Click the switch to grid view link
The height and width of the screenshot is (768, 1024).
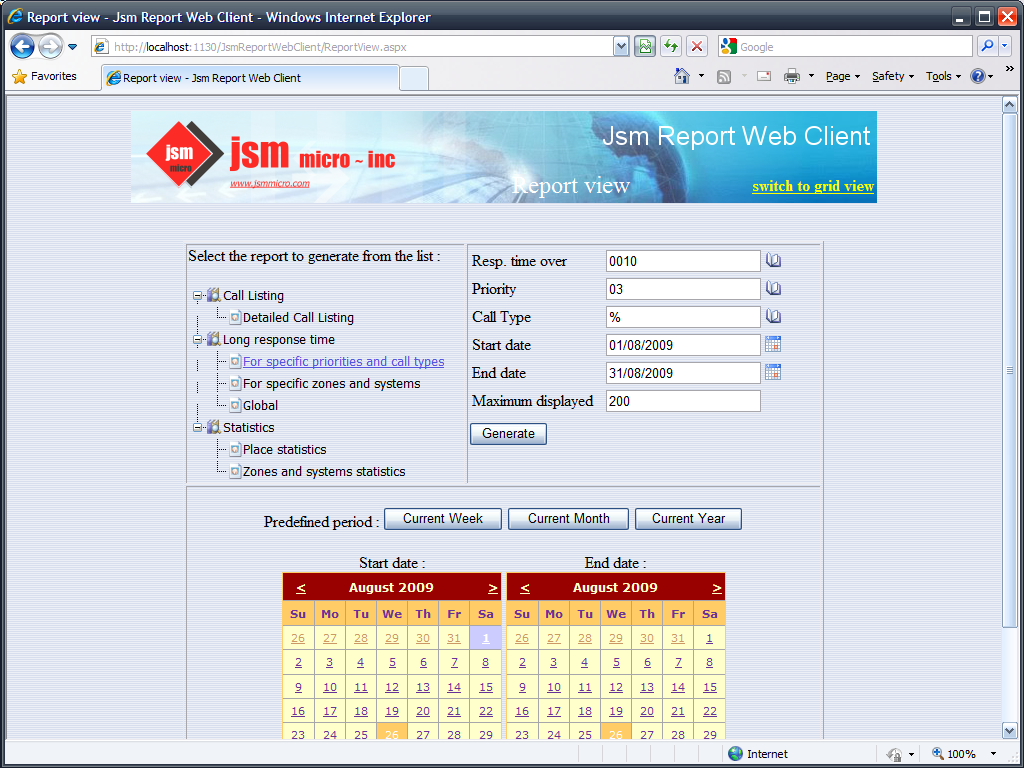click(x=812, y=186)
